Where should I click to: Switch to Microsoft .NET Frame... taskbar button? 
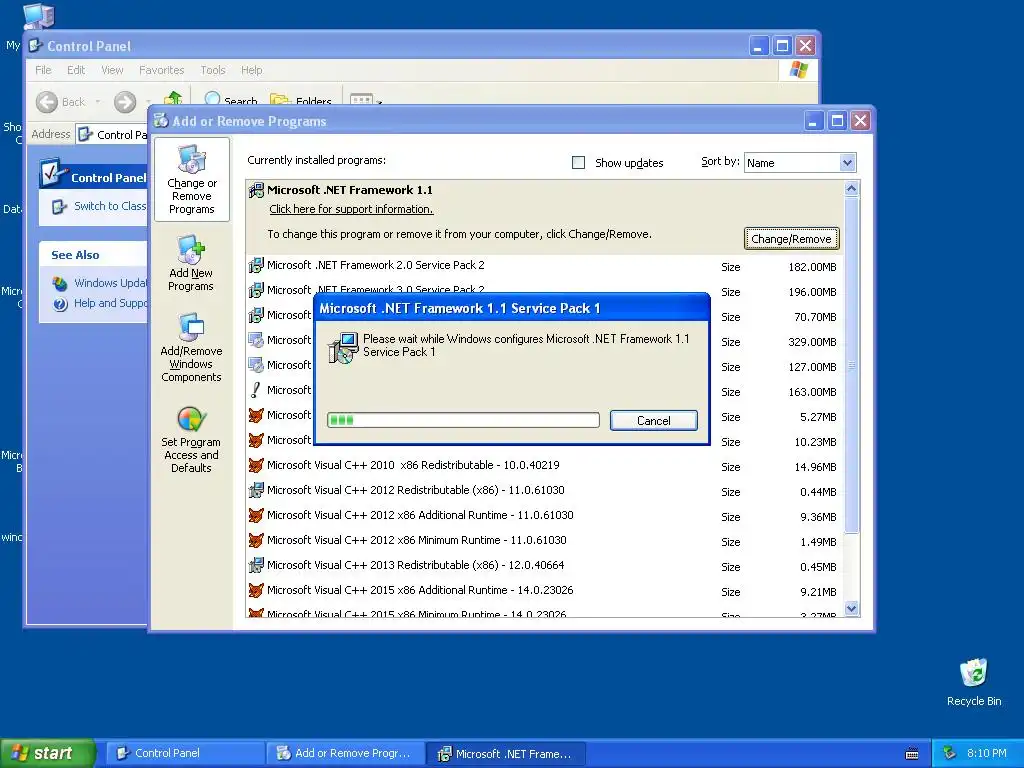[x=506, y=754]
